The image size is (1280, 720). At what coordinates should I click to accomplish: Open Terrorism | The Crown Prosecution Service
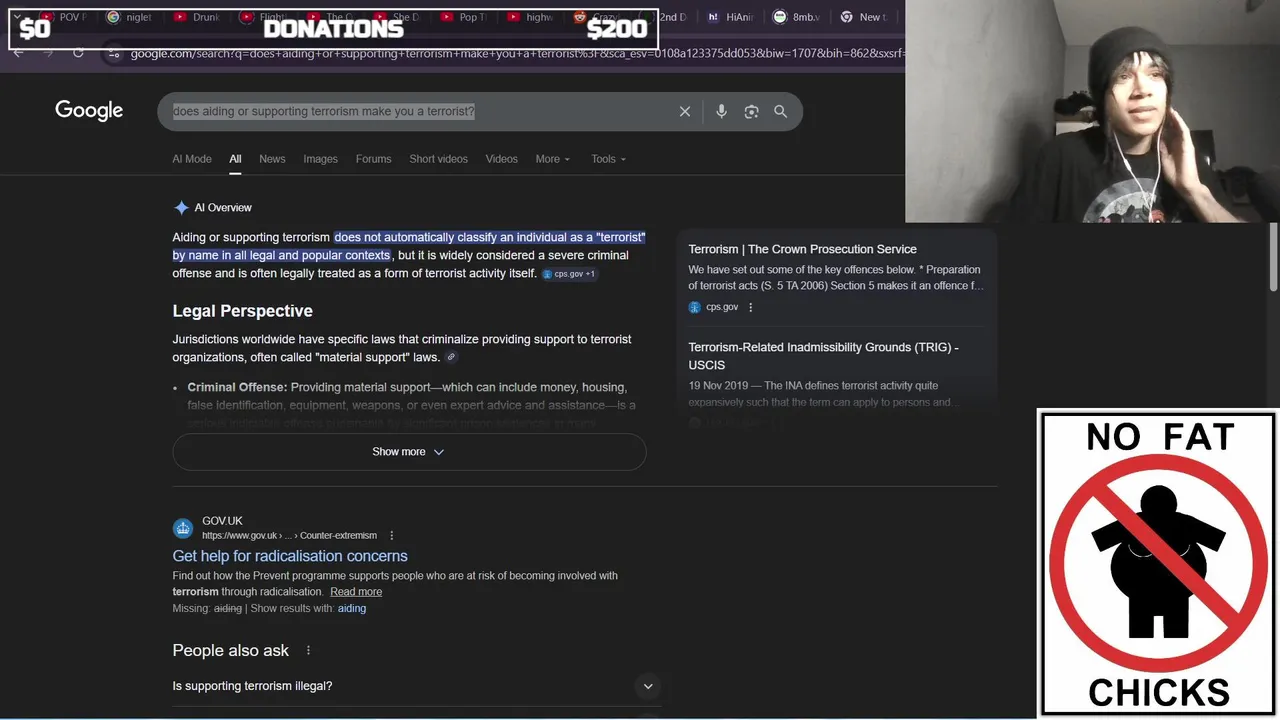pos(802,249)
